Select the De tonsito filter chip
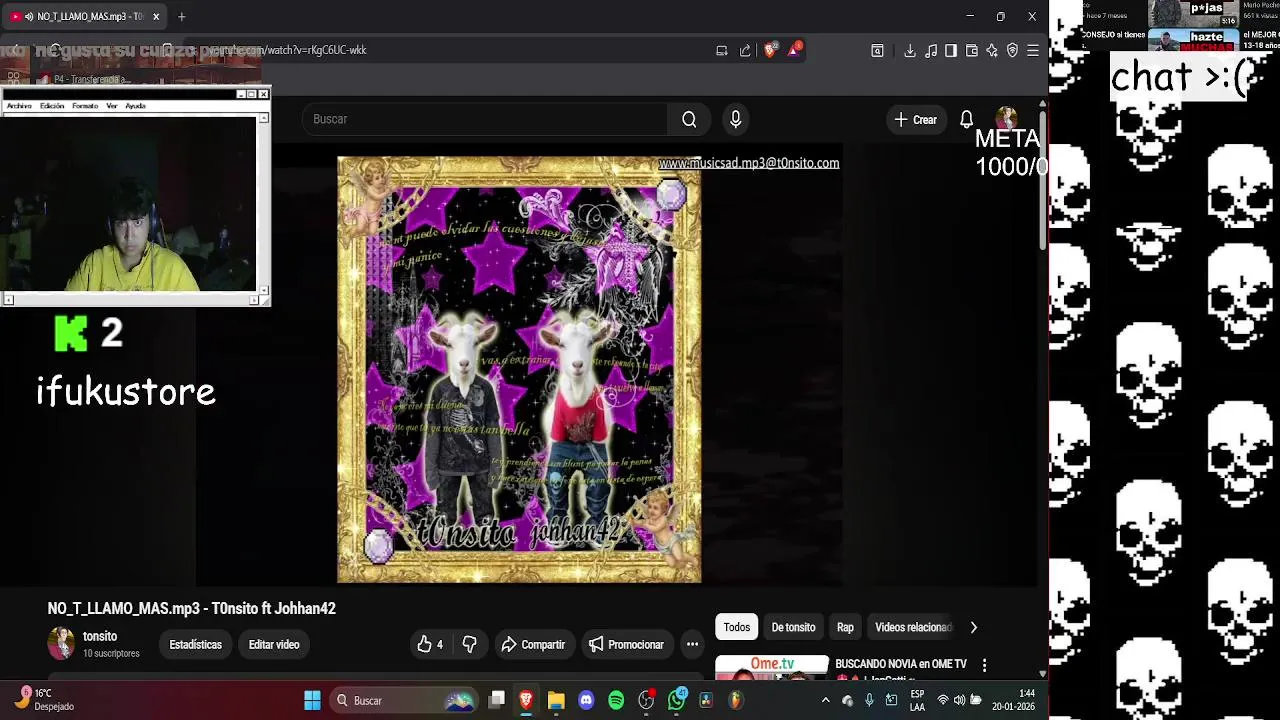Screen dimensions: 1280x720 click(793, 627)
